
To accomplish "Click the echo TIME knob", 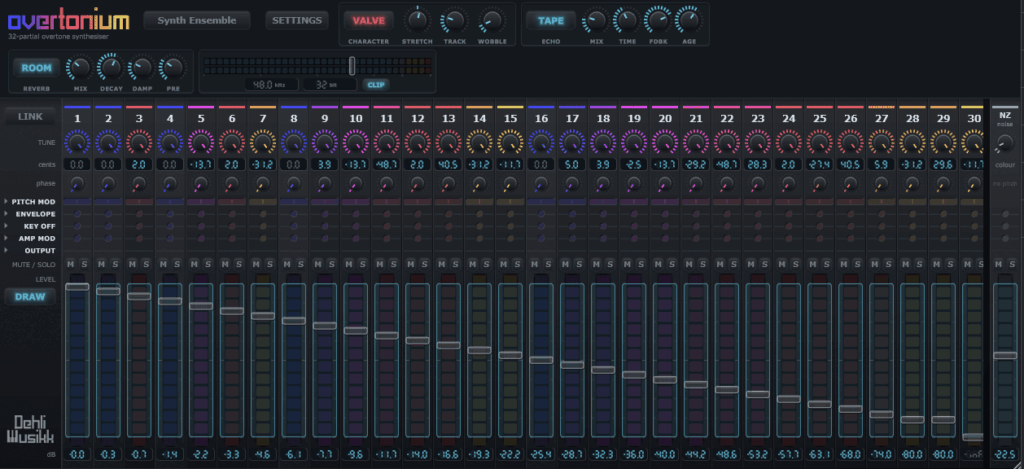I will point(626,20).
